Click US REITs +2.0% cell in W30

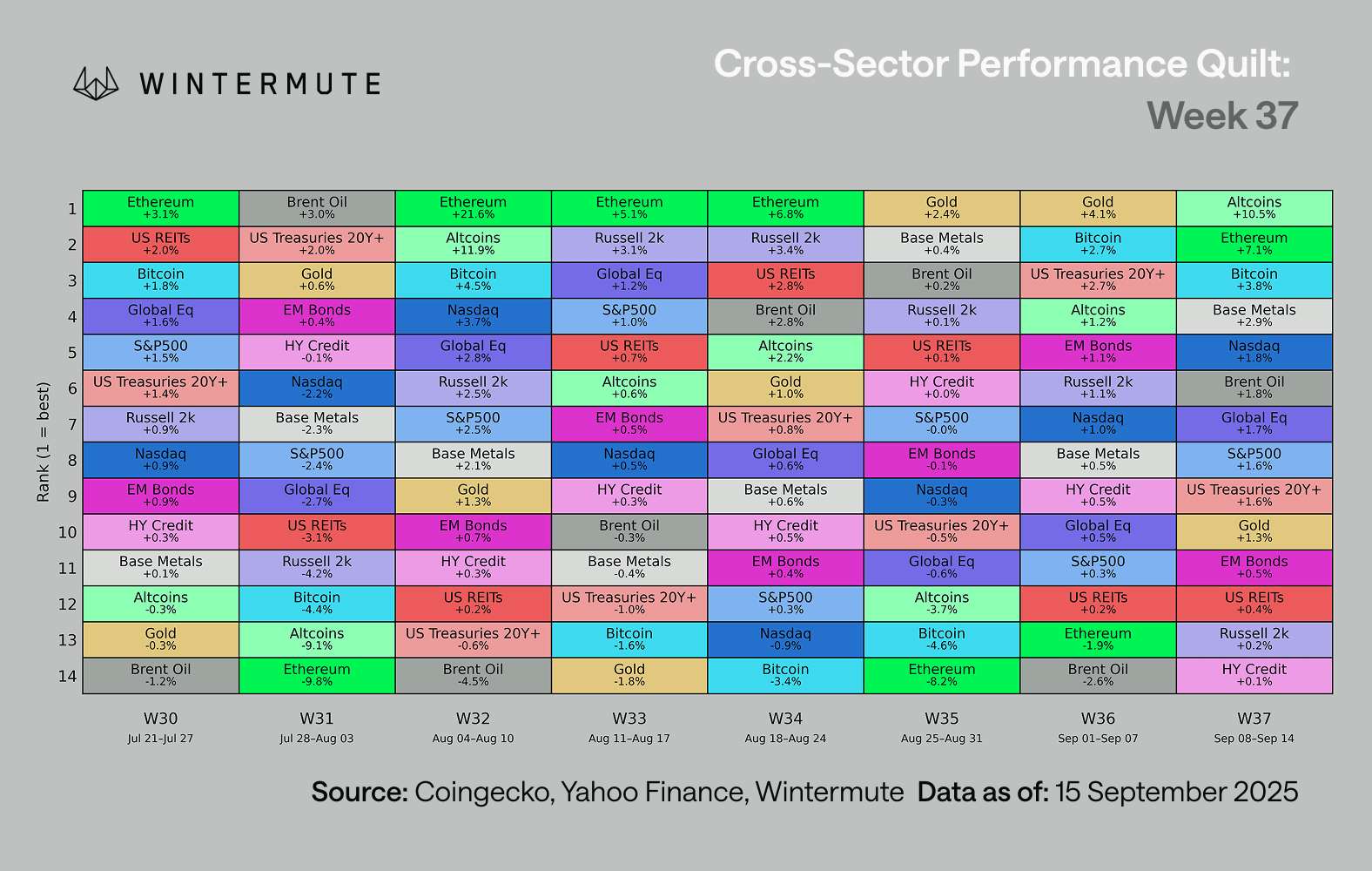161,244
